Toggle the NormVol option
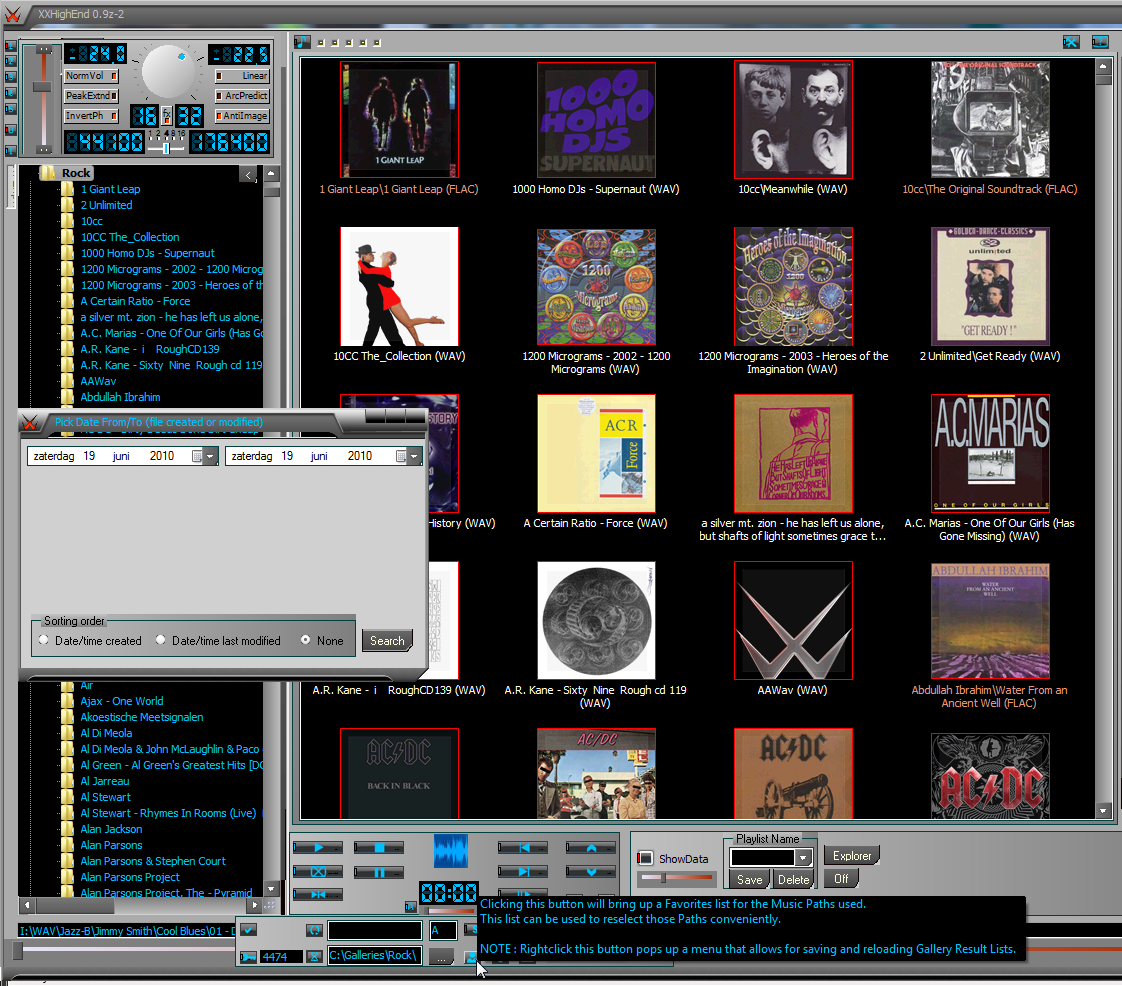 click(x=92, y=76)
